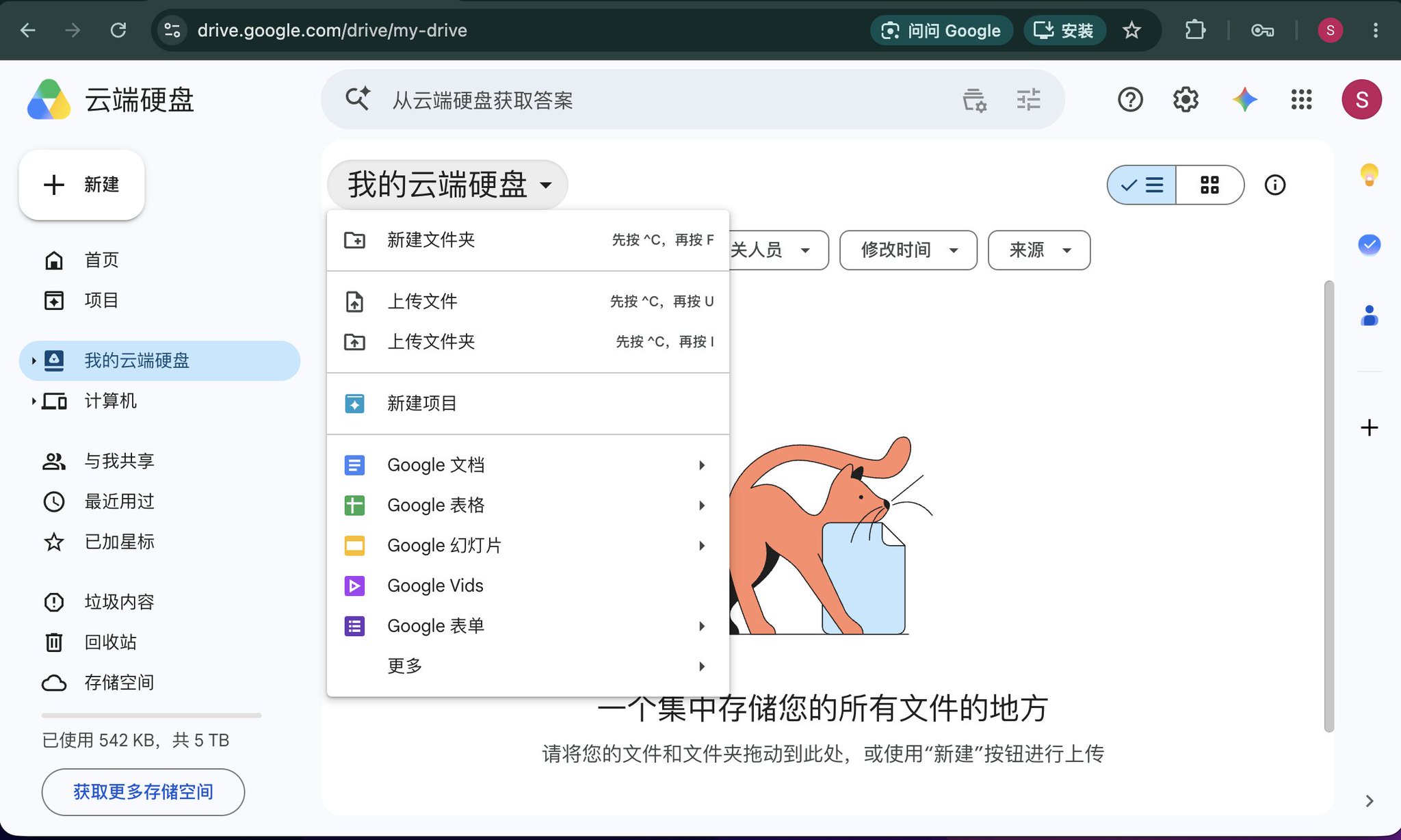Choose Google Vids menu entry
The height and width of the screenshot is (840, 1401).
528,586
